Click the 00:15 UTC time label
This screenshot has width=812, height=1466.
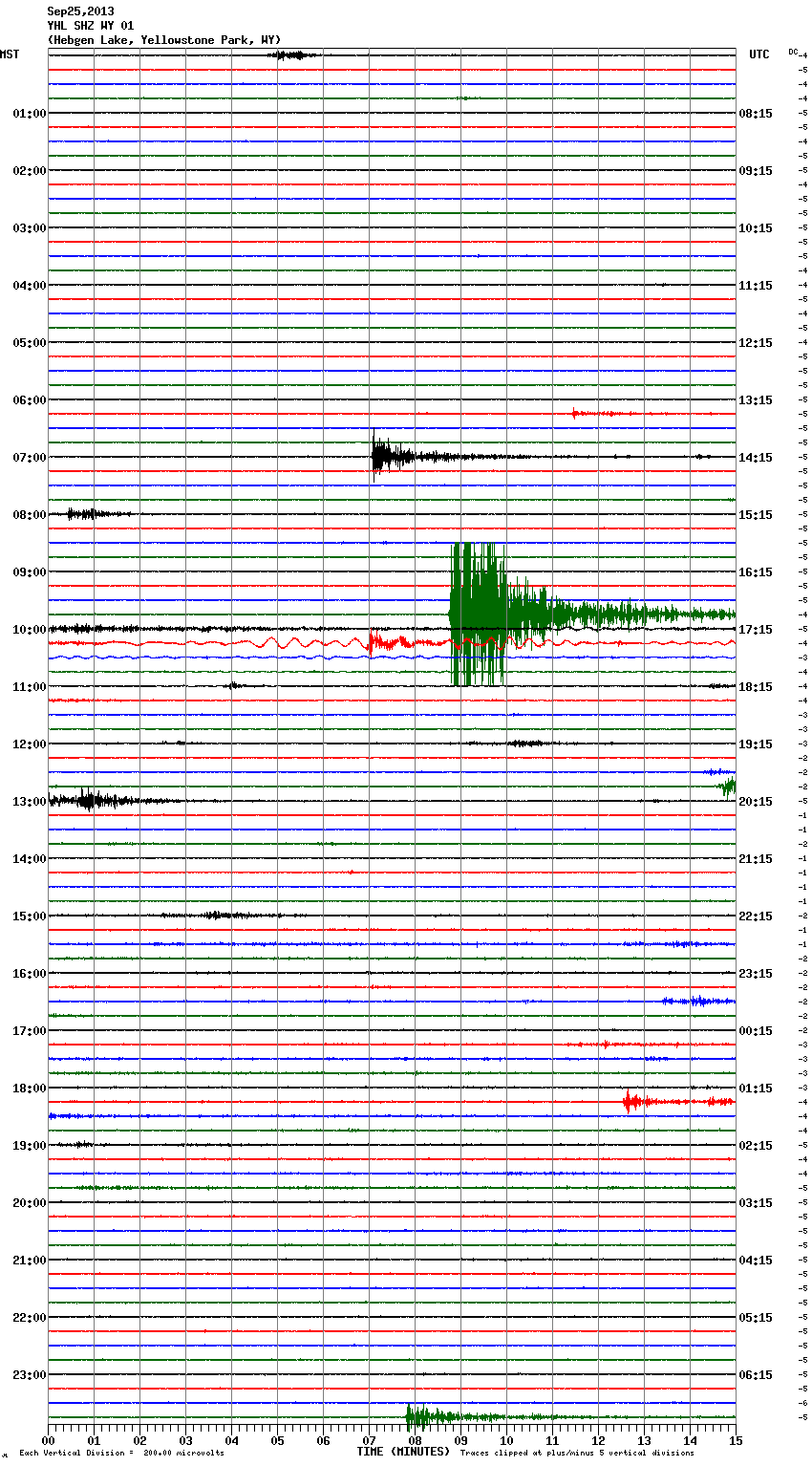756,1031
